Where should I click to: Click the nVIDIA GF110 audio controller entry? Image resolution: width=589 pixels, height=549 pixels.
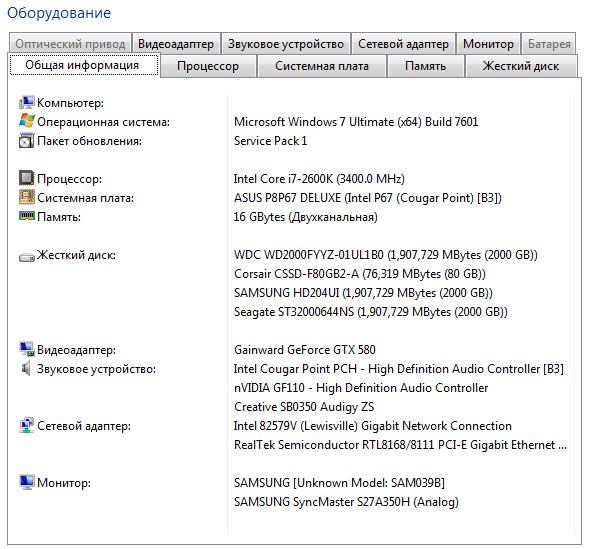[x=361, y=388]
